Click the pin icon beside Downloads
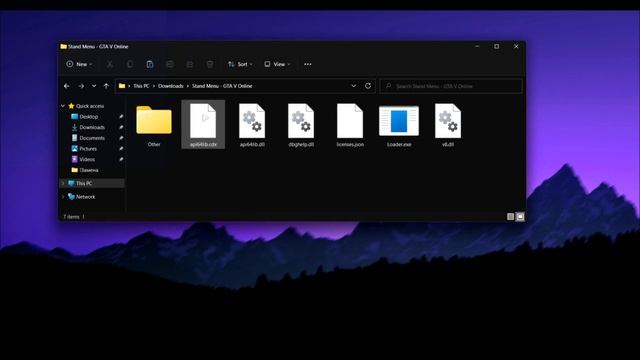Screen dimensions: 640x360 pyautogui.click(x=121, y=127)
